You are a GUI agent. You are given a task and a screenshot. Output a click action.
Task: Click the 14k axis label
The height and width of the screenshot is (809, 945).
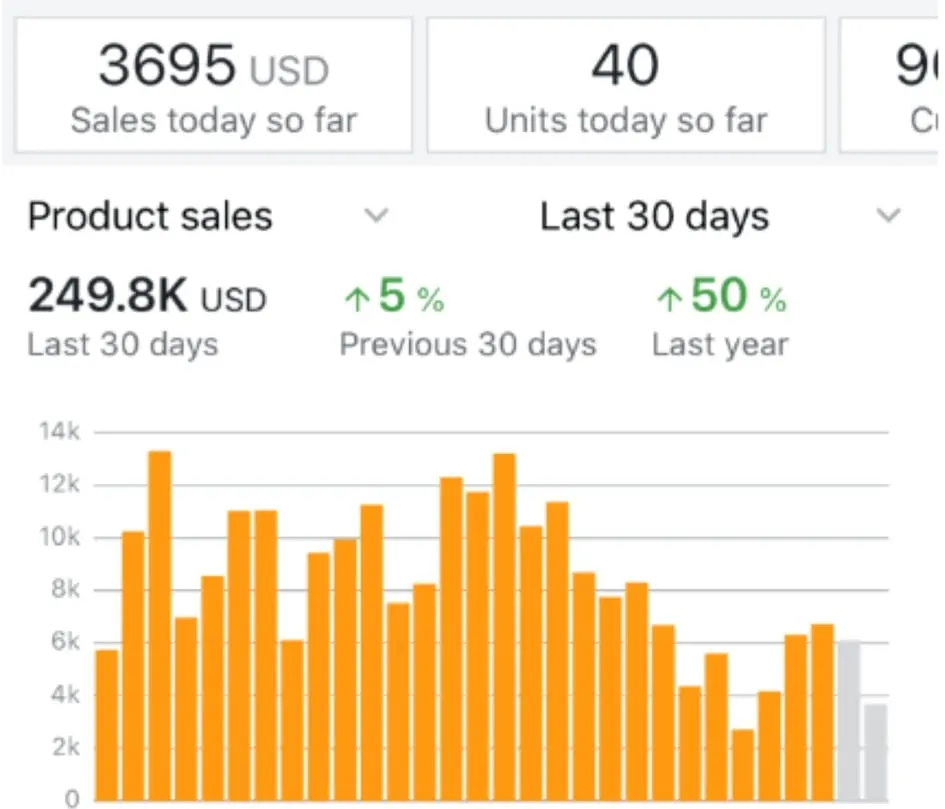point(58,432)
